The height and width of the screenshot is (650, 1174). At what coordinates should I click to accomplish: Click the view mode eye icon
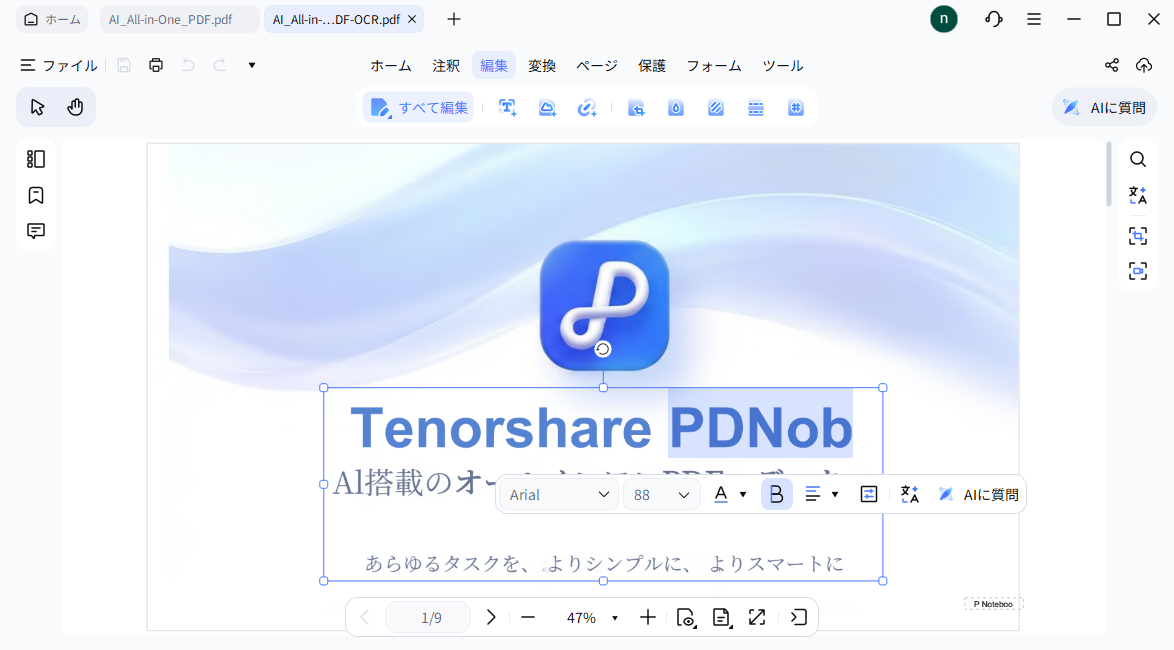point(686,618)
